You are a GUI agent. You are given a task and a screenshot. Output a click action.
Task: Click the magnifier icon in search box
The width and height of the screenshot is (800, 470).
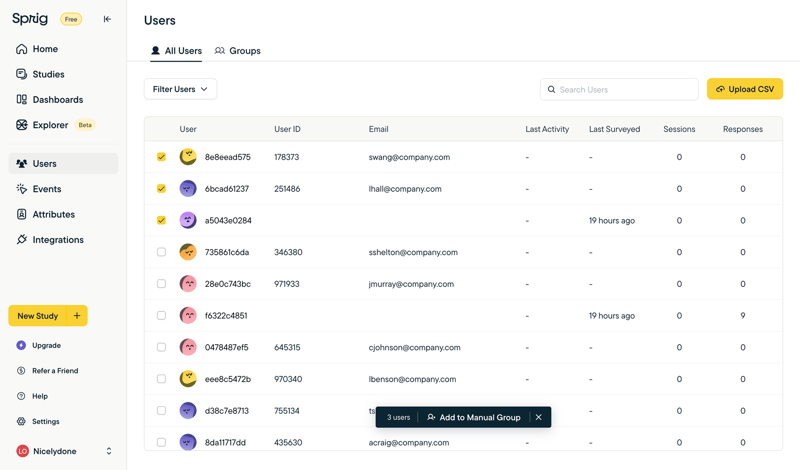(552, 89)
